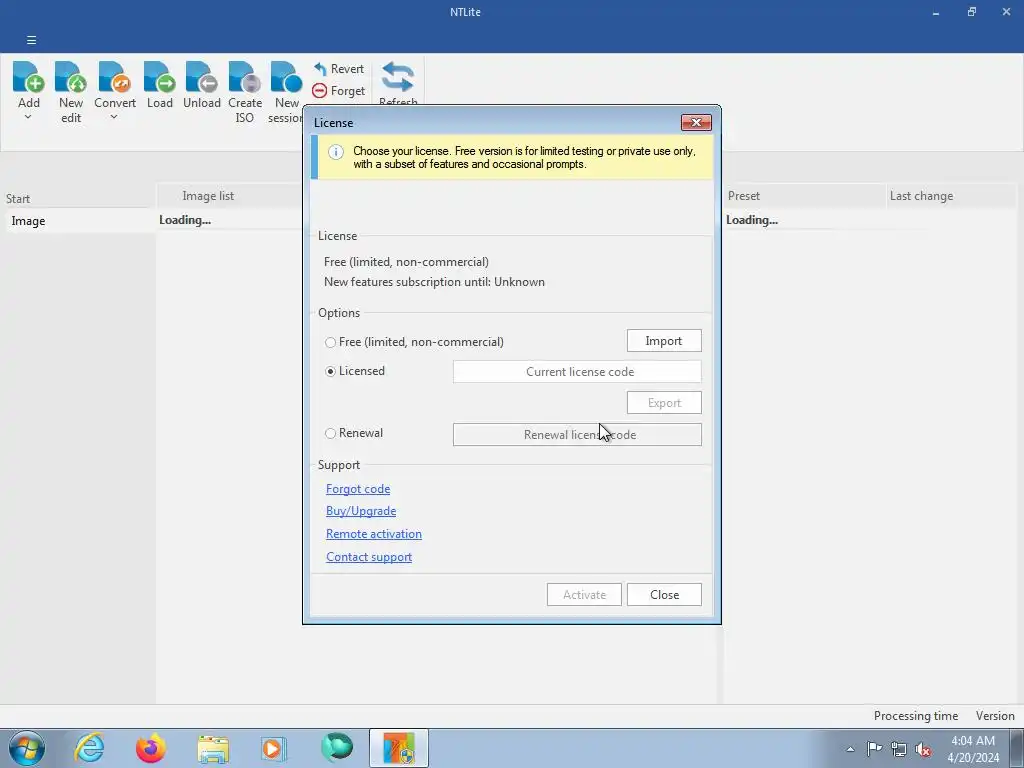The image size is (1024, 768).
Task: Click the Revert toolbar item
Action: 339,69
